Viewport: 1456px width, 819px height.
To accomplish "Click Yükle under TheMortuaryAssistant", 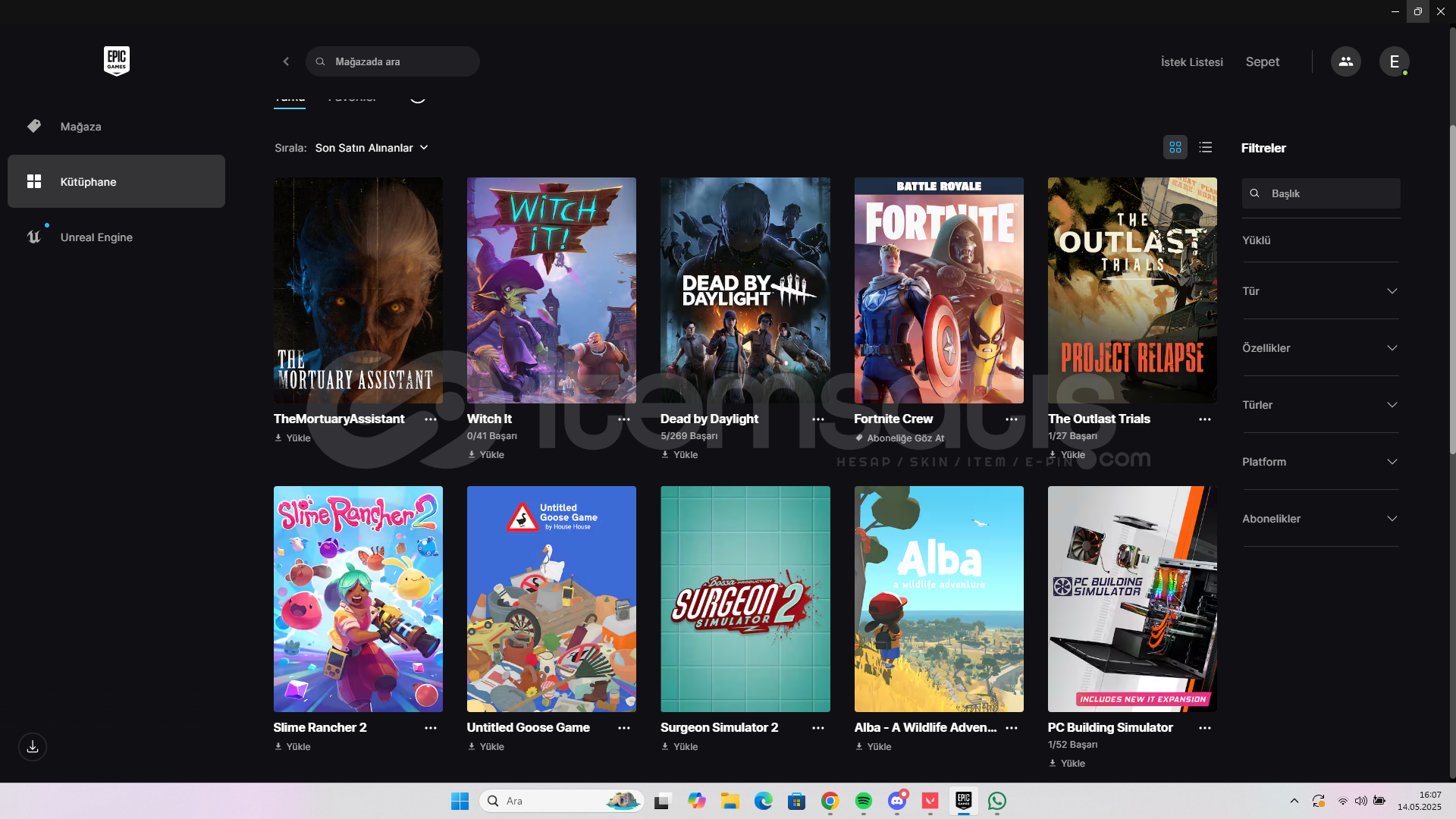I will (293, 438).
